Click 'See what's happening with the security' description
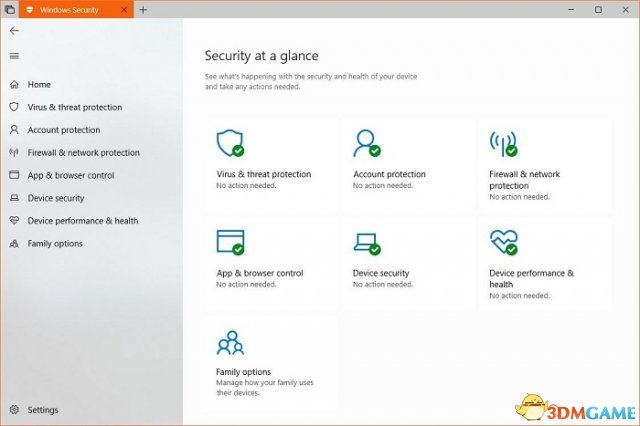 tap(311, 81)
